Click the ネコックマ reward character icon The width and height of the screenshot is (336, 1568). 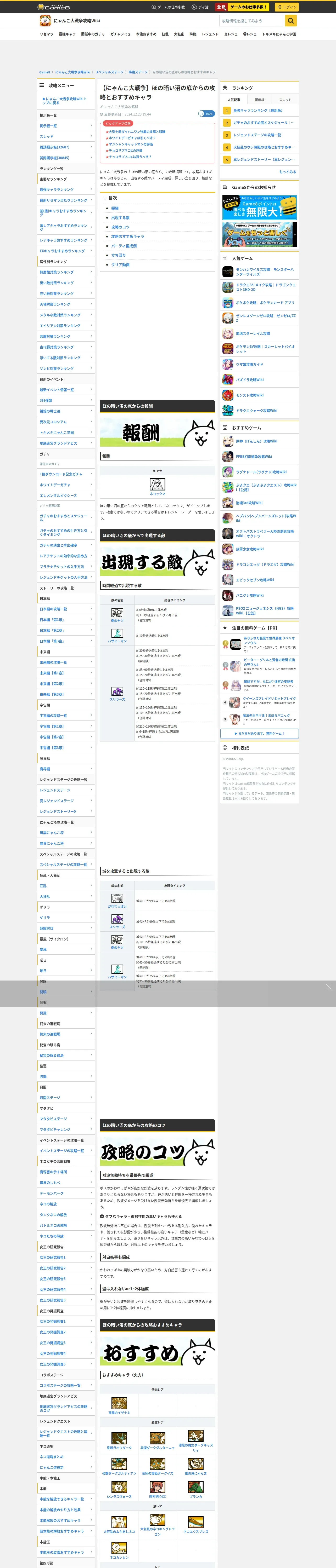pos(157,485)
